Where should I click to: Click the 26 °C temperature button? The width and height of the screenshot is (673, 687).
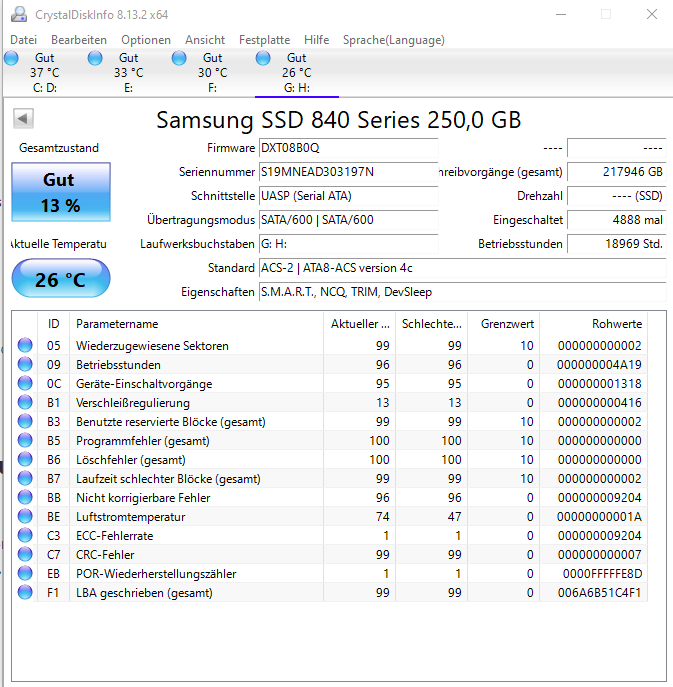click(61, 279)
